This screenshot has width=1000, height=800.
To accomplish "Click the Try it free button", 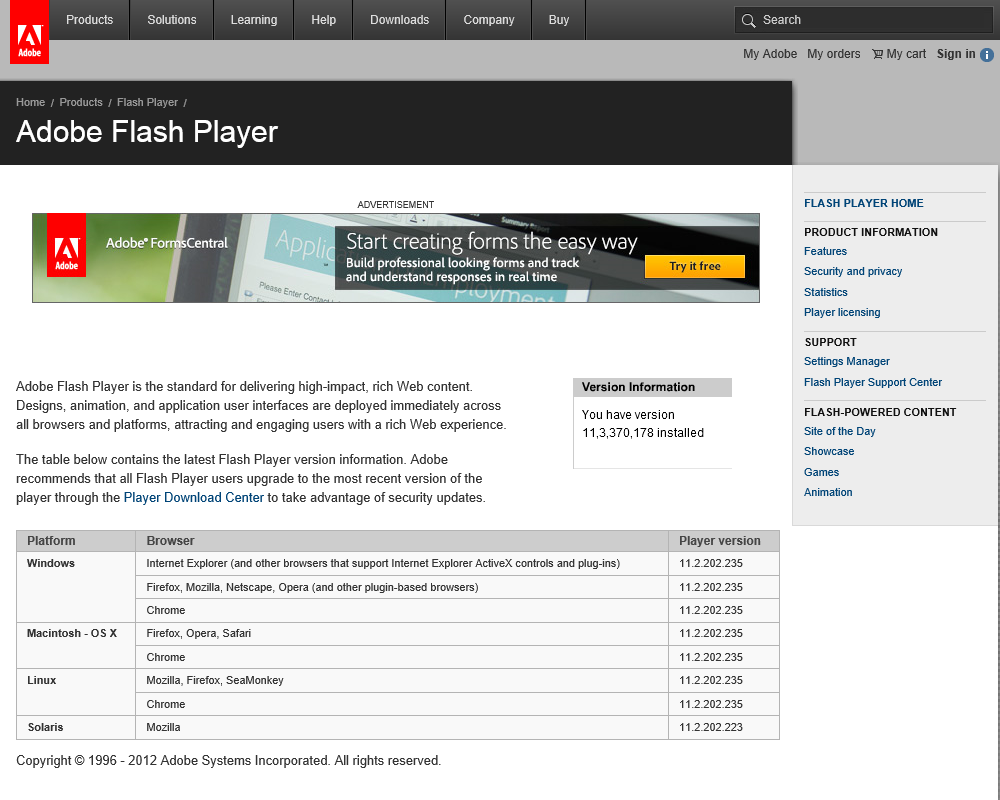I will tap(695, 266).
